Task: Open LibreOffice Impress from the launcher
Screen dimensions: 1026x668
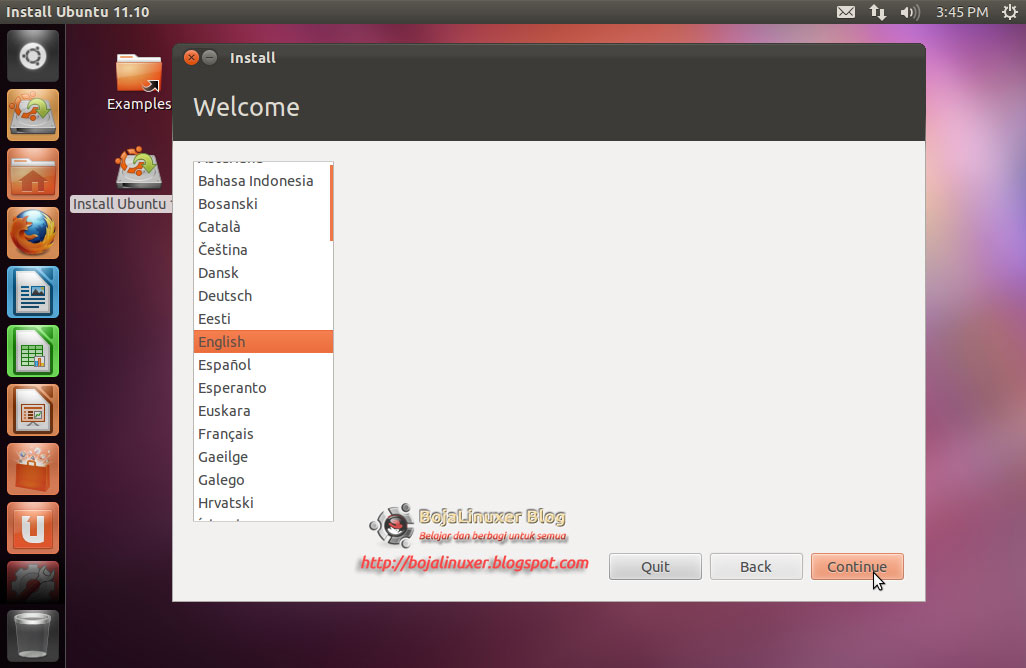Action: pyautogui.click(x=33, y=410)
